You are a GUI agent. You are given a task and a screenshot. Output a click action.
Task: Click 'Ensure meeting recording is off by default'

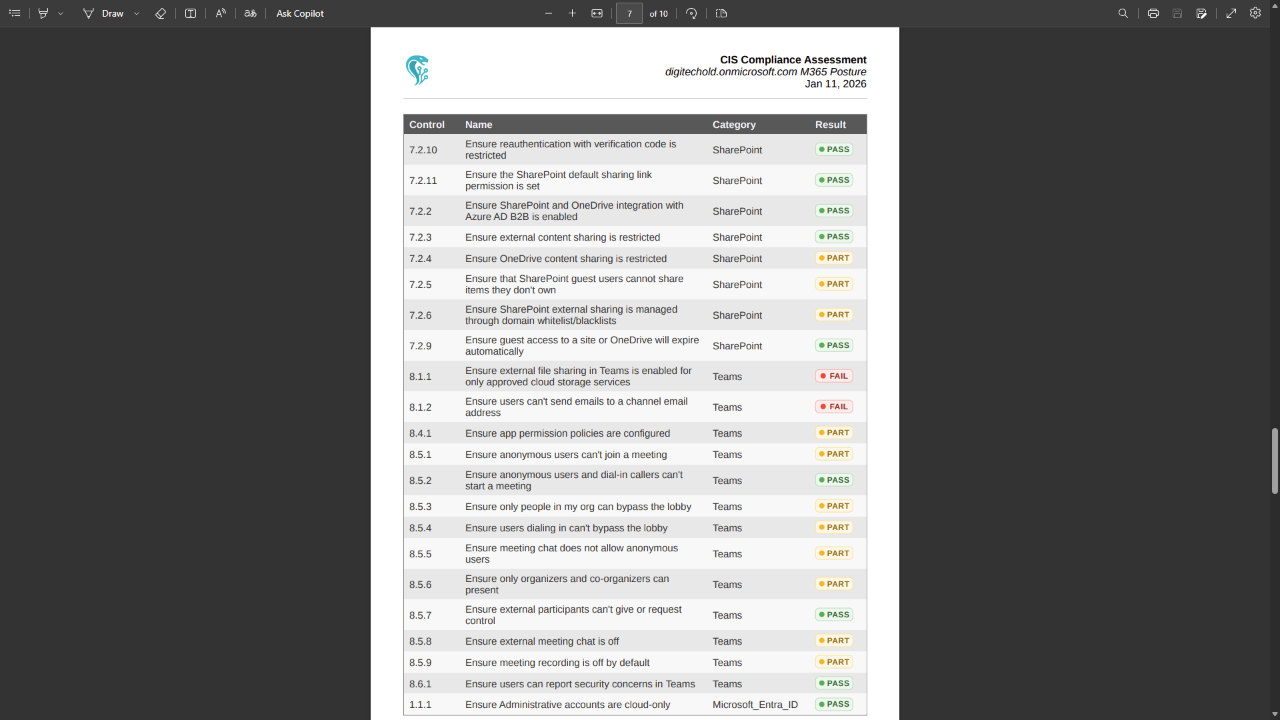[x=557, y=663]
